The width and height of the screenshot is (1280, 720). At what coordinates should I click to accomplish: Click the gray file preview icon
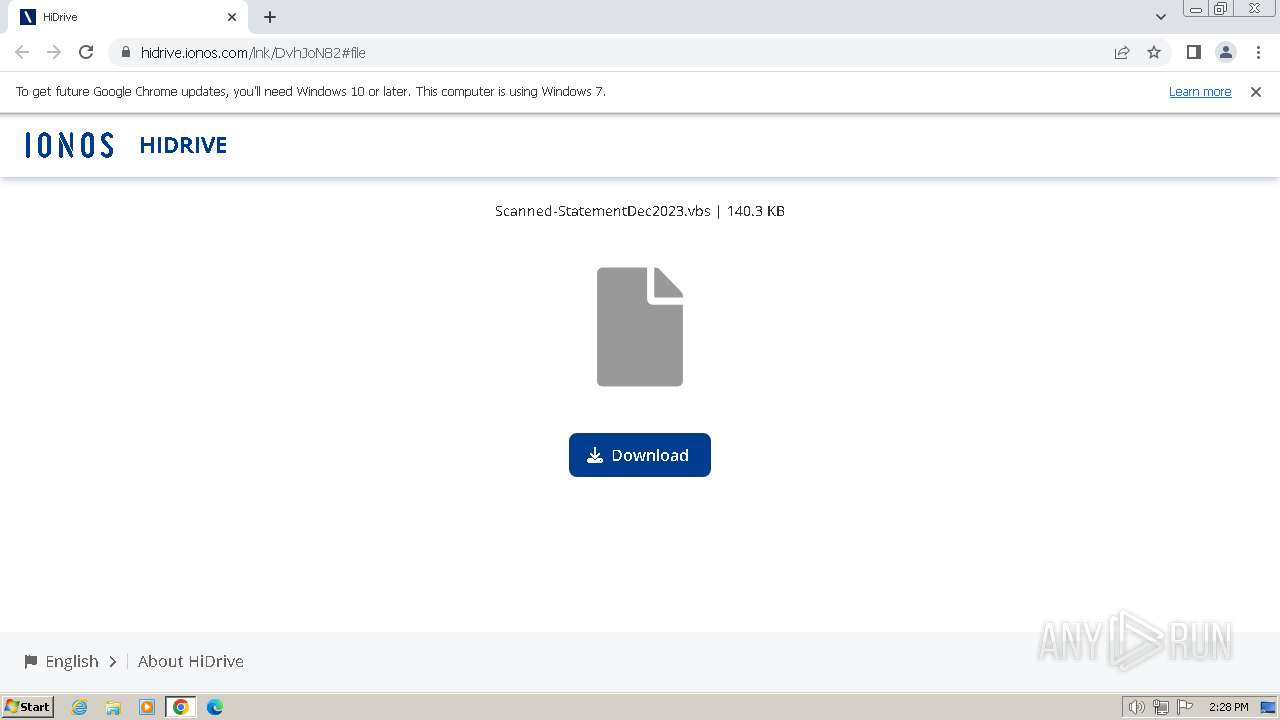point(640,327)
